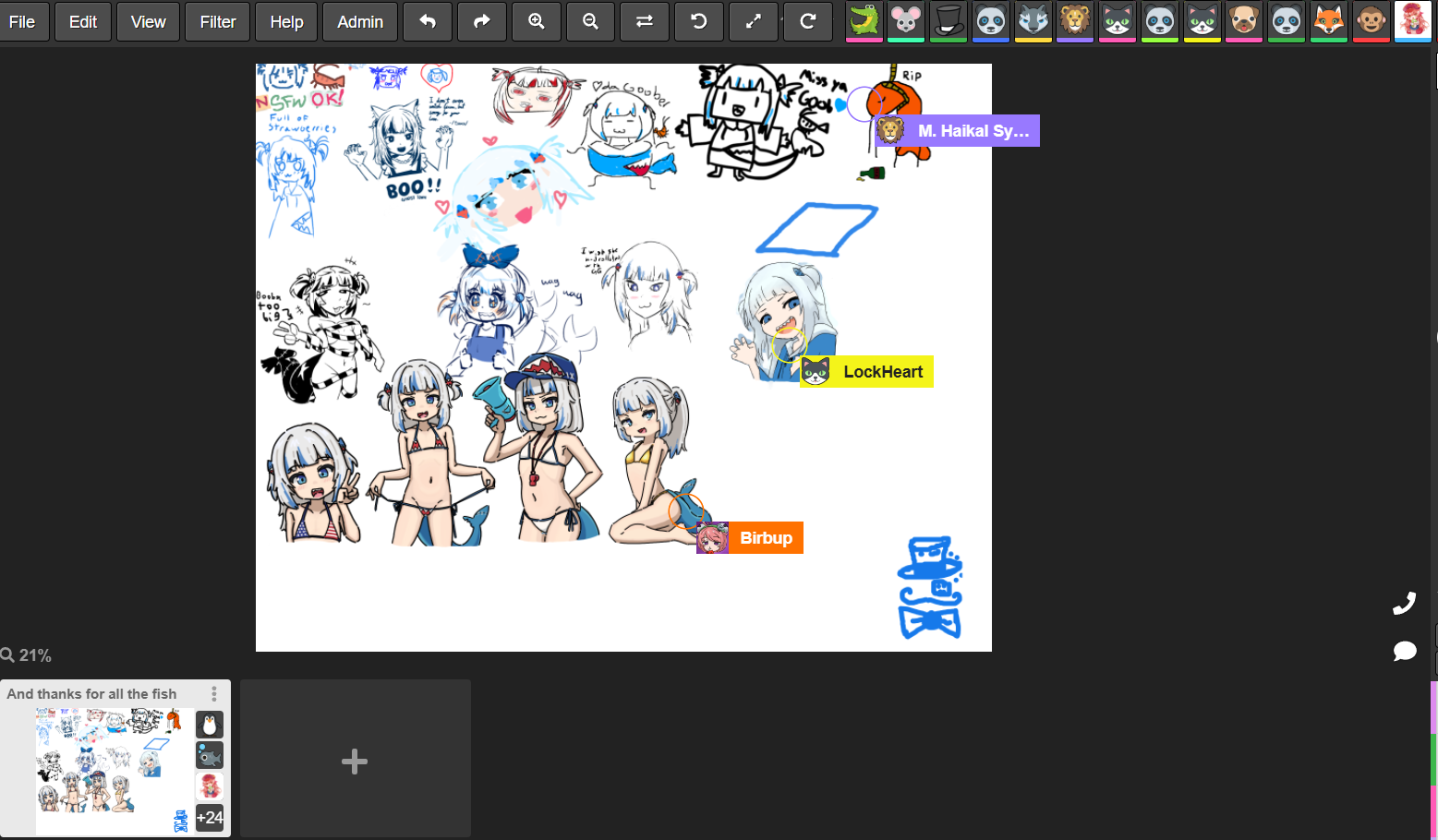Click the fox user avatar
1438x840 pixels.
click(x=1328, y=20)
